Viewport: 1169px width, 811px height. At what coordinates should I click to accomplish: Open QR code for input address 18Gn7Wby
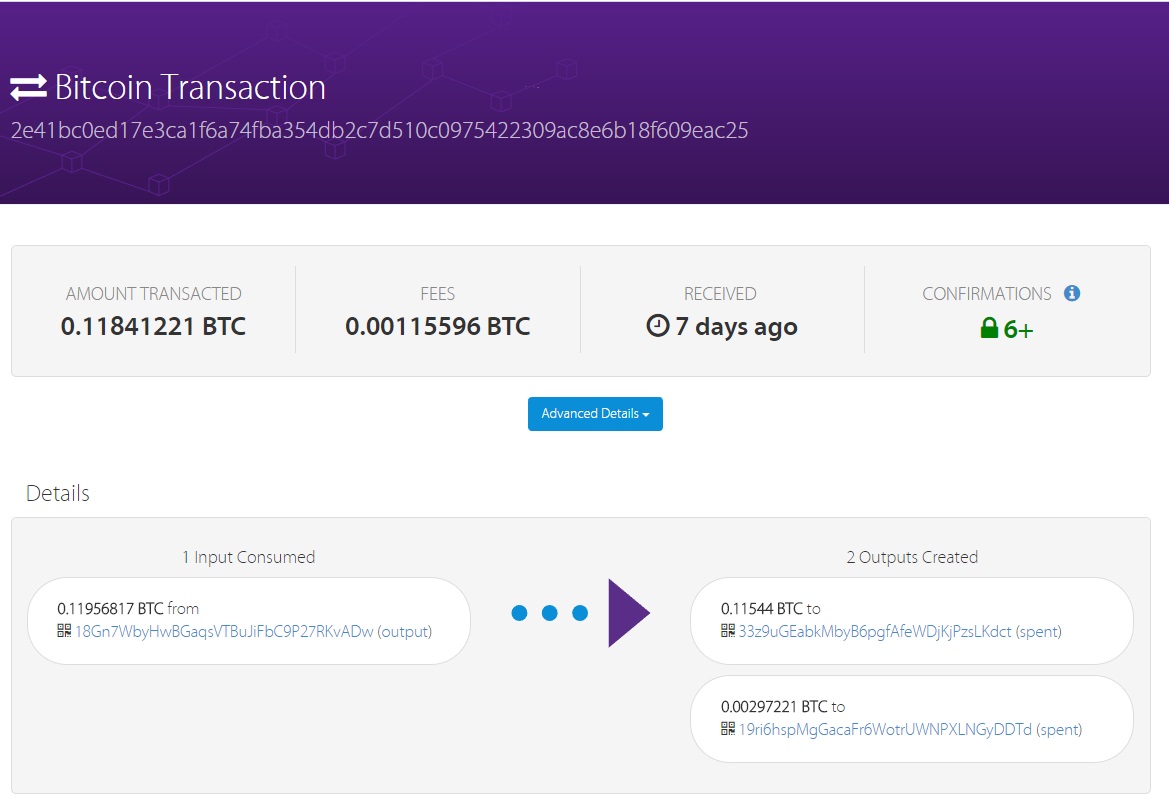pos(64,631)
